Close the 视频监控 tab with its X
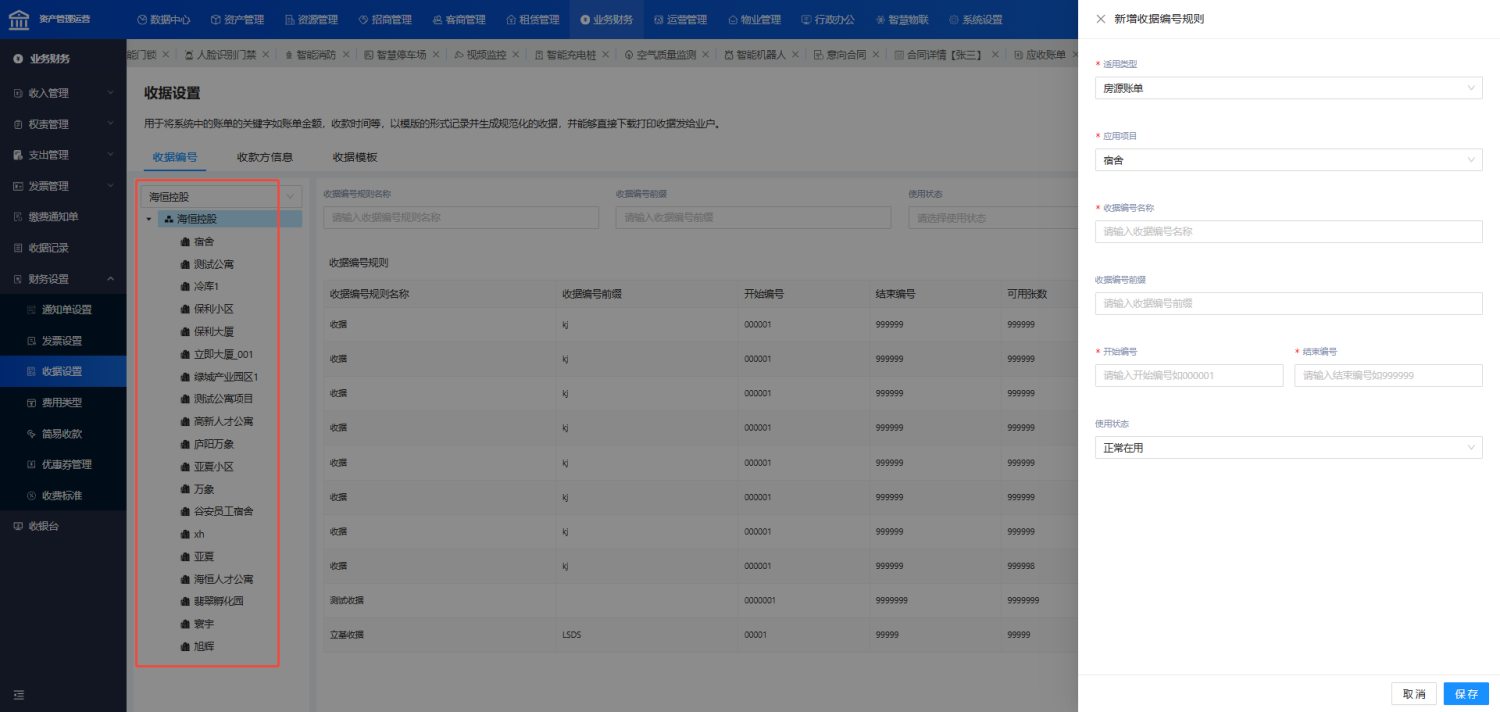 click(518, 55)
